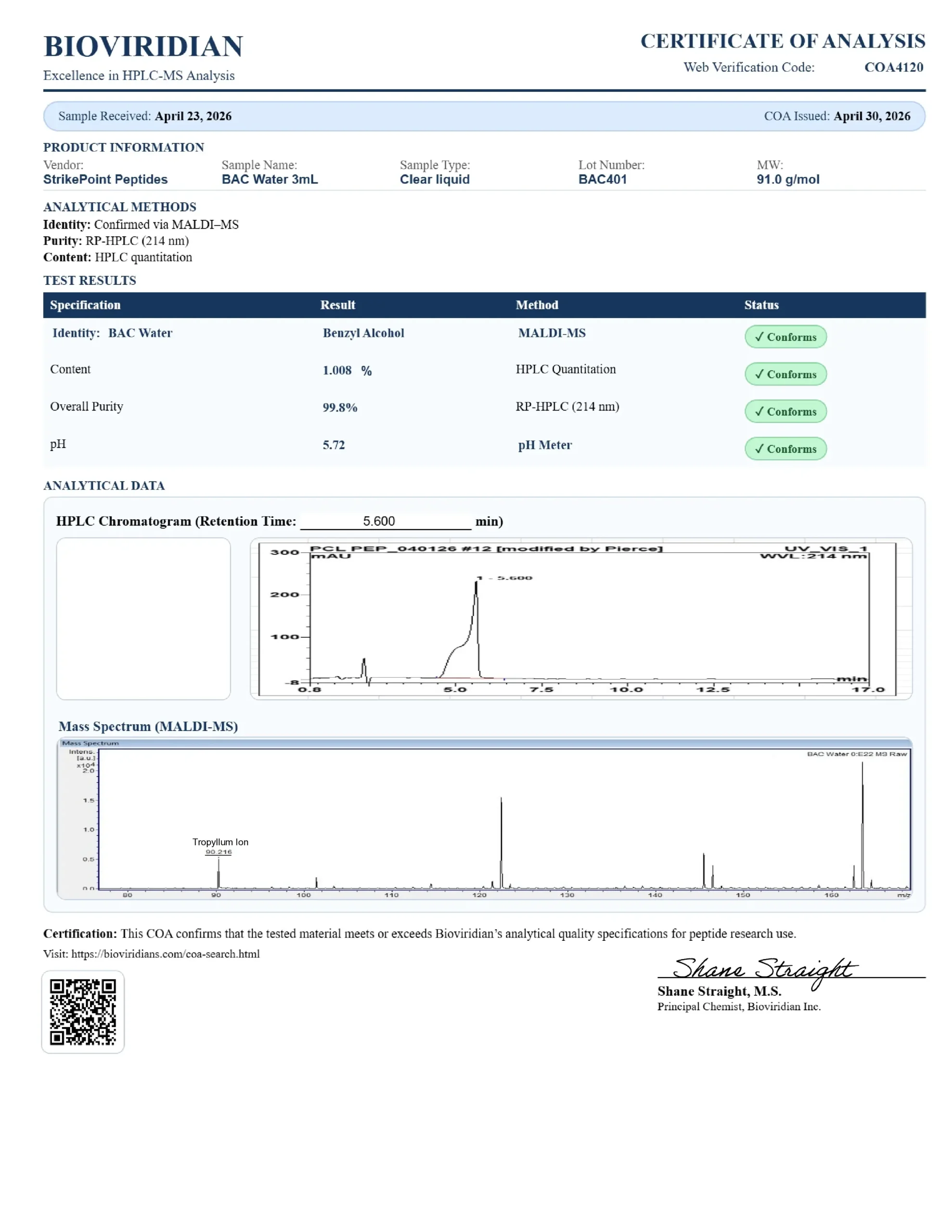This screenshot has width=952, height=1232.
Task: Click the Method column header
Action: pos(537,305)
